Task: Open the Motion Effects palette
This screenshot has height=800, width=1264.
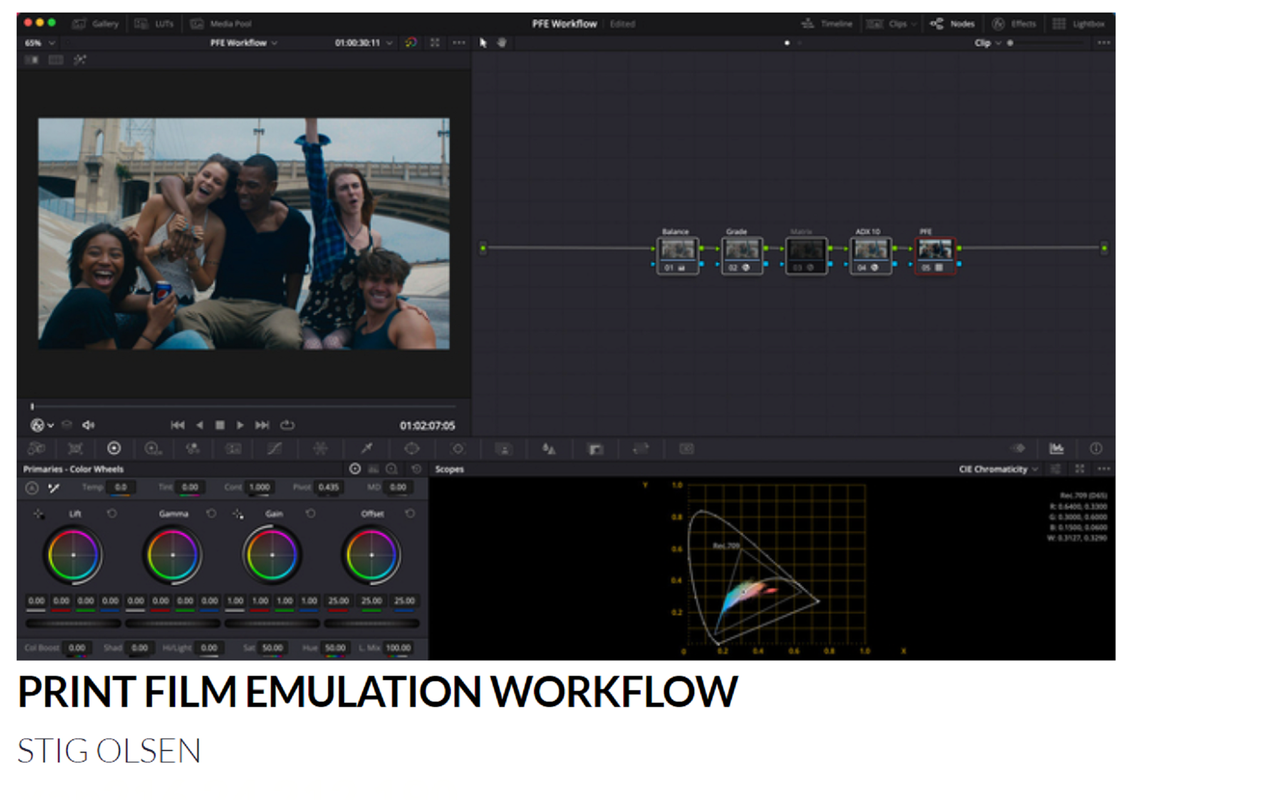Action: 233,449
